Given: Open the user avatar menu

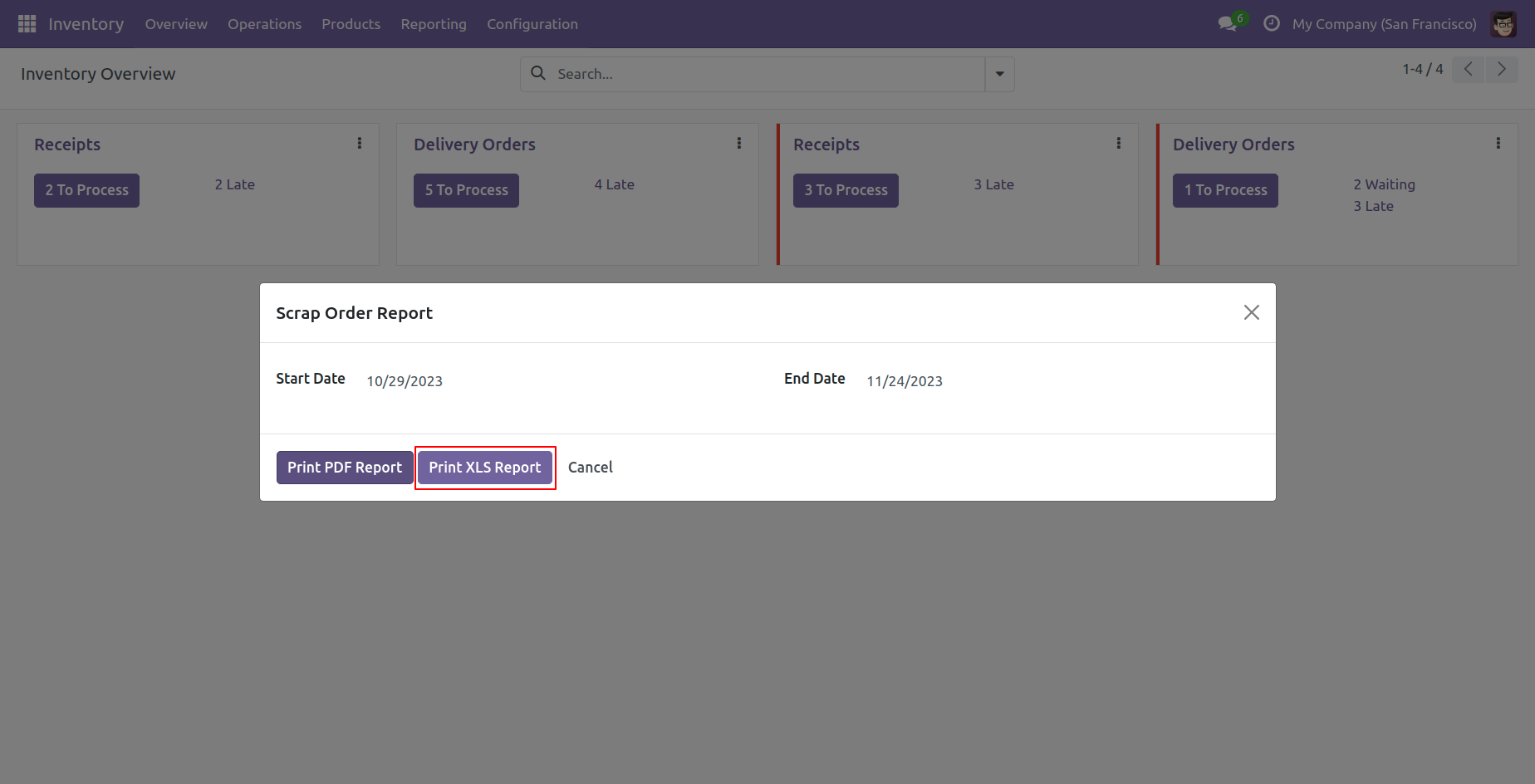Looking at the screenshot, I should click(x=1503, y=24).
